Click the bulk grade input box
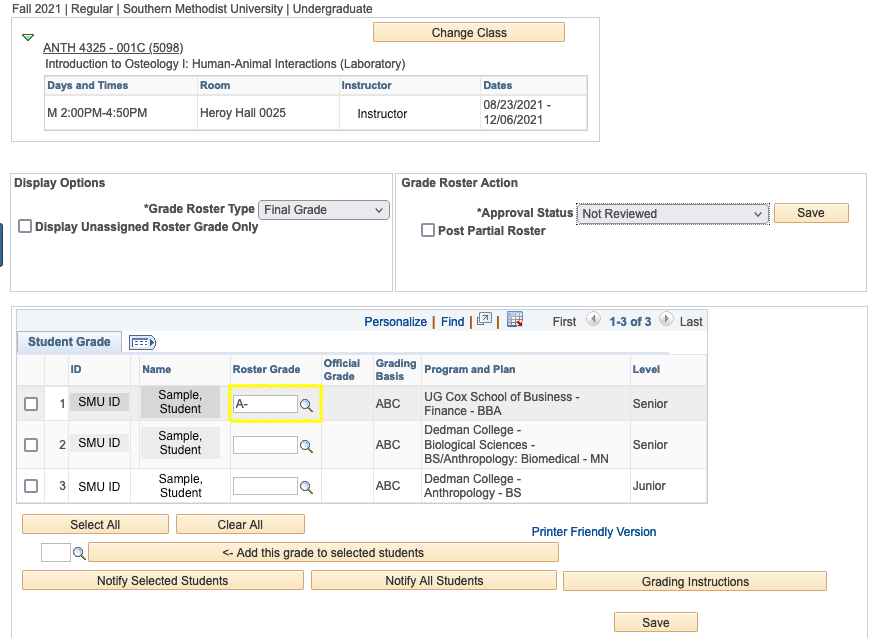871x638 pixels. pos(56,552)
